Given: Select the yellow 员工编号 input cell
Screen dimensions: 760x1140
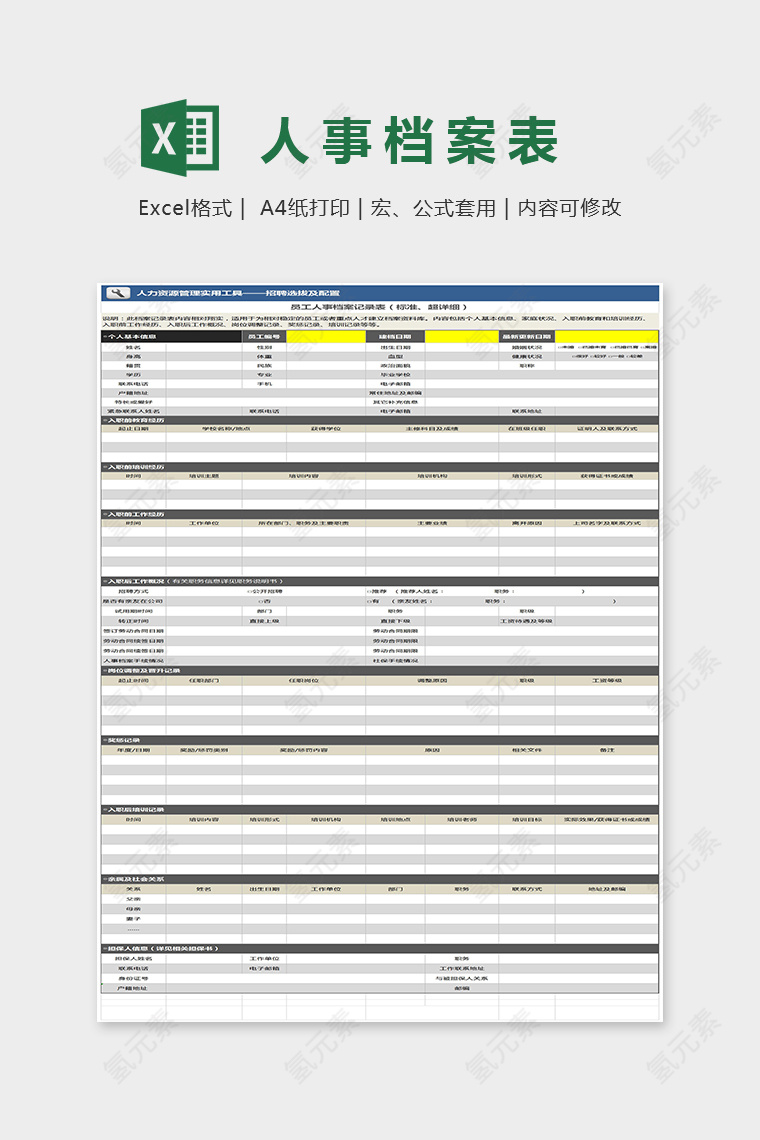Looking at the screenshot, I should click(326, 337).
